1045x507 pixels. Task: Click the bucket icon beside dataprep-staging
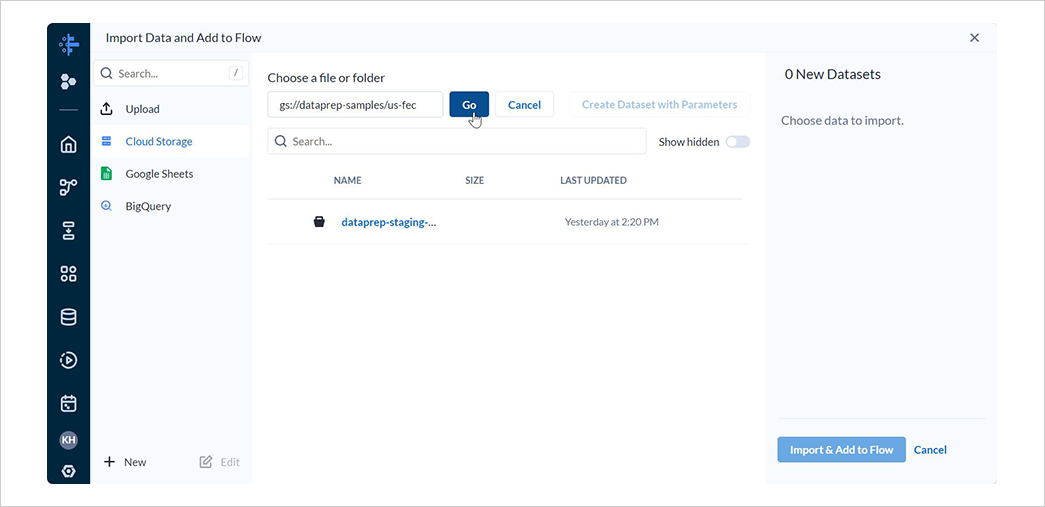click(319, 222)
